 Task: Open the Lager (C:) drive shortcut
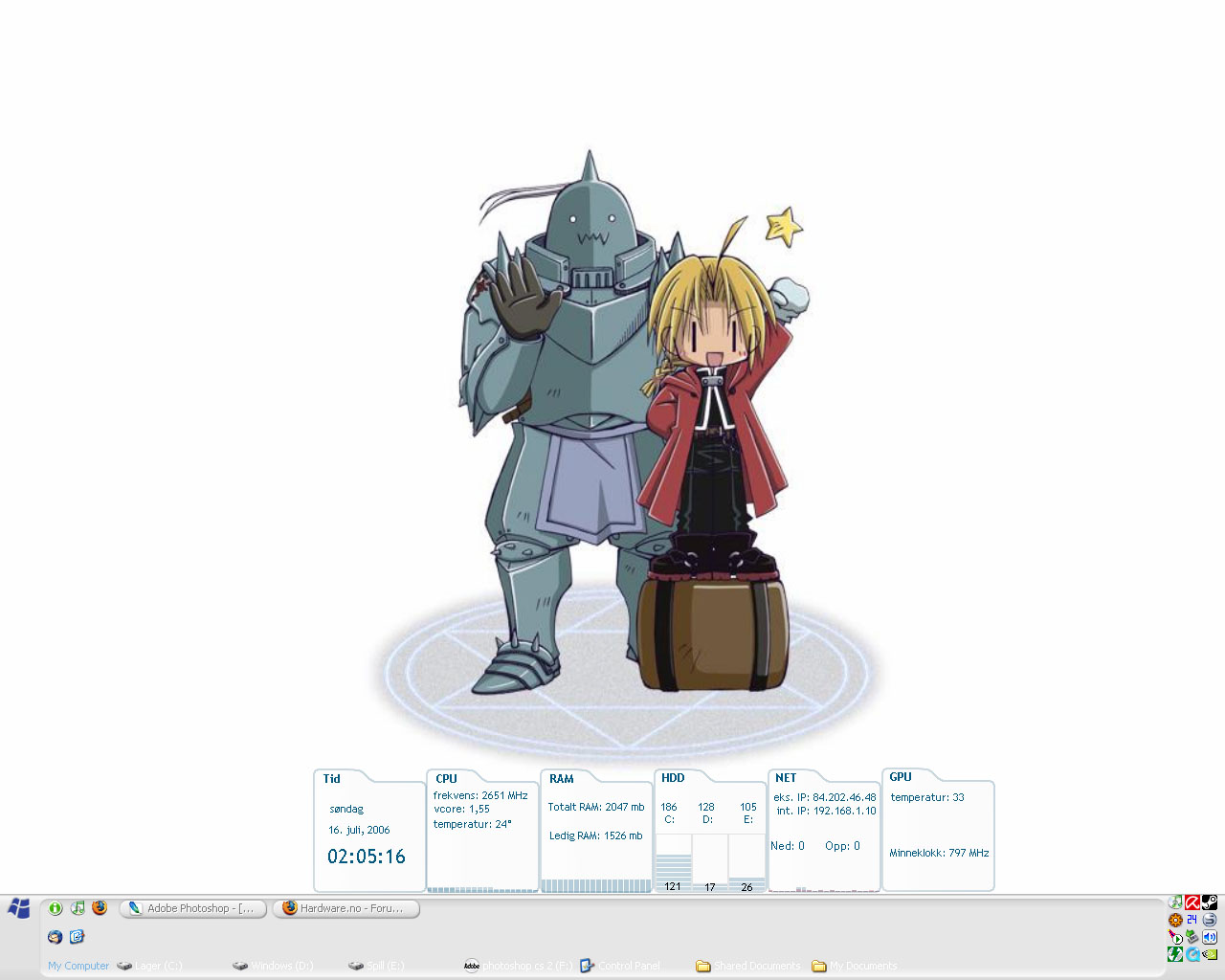pyautogui.click(x=149, y=966)
